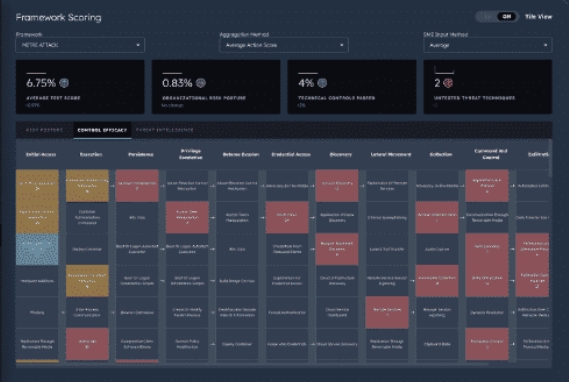The image size is (569, 382).
Task: Select the Control Efficacy tab
Action: [102, 130]
